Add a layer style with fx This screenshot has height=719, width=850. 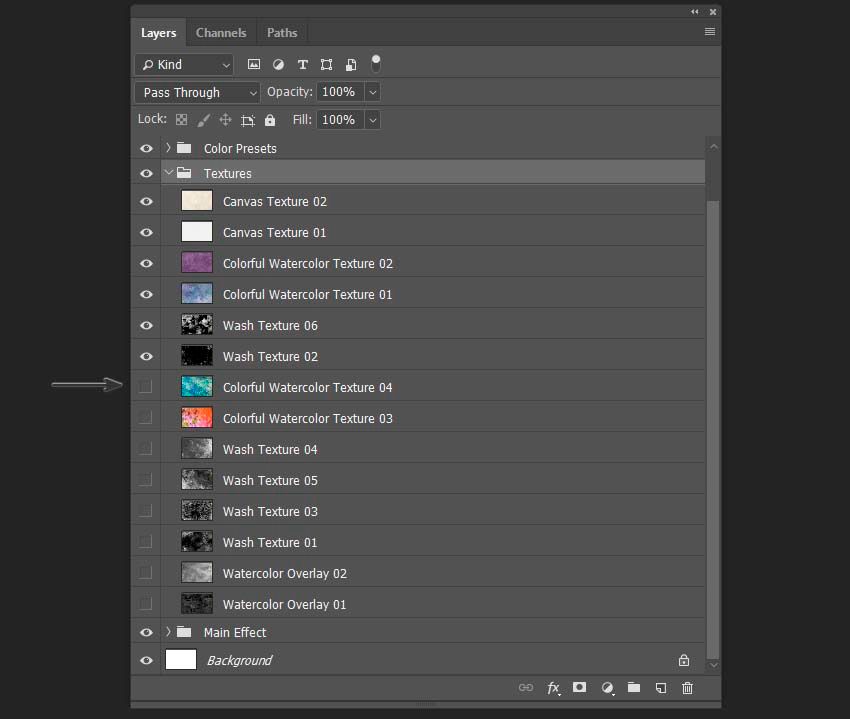click(553, 688)
